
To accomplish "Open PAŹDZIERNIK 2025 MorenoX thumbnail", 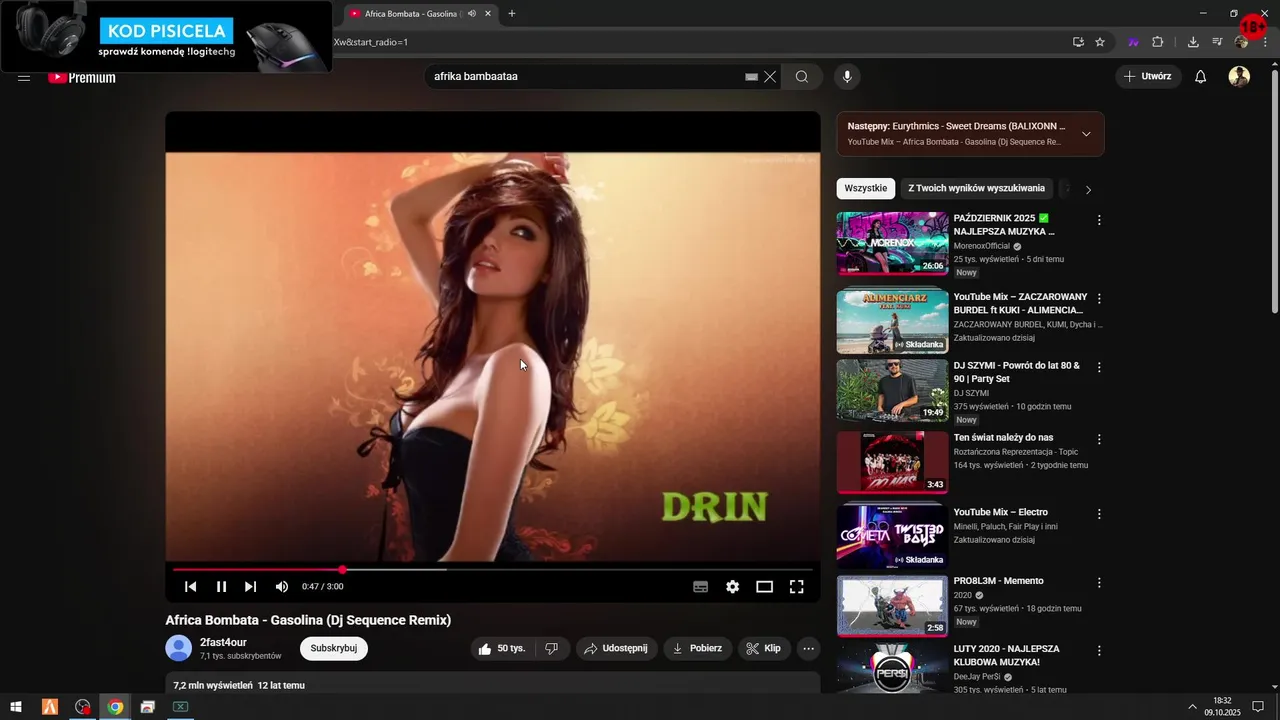I will pyautogui.click(x=892, y=243).
